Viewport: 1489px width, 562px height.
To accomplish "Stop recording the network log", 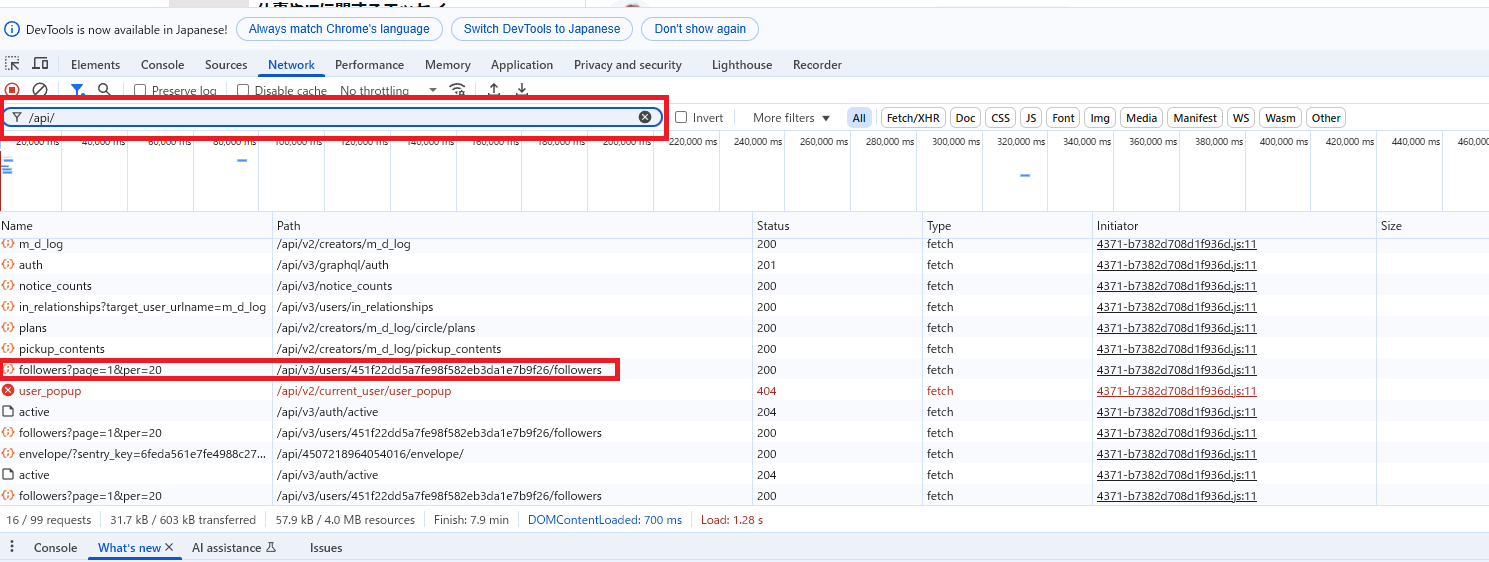I will pos(12,90).
